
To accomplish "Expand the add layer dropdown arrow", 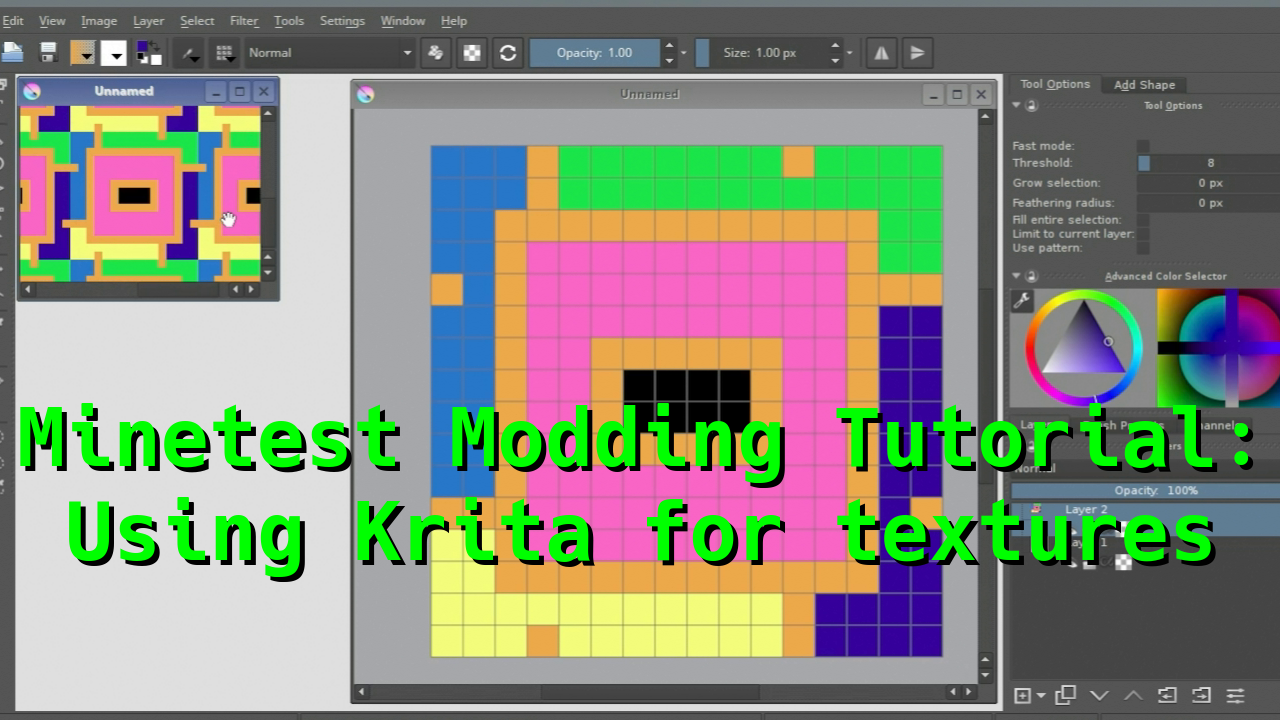I will [1041, 695].
